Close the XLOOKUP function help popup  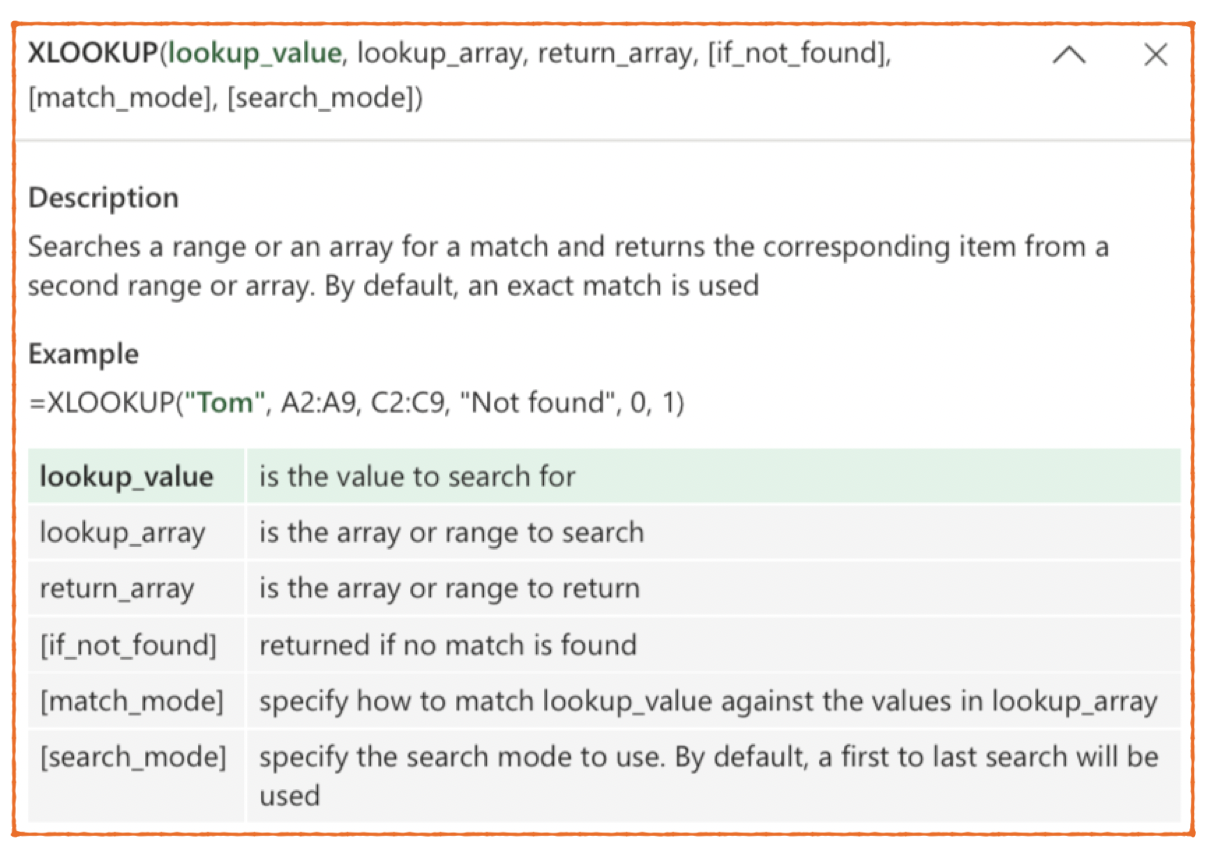coord(1155,55)
